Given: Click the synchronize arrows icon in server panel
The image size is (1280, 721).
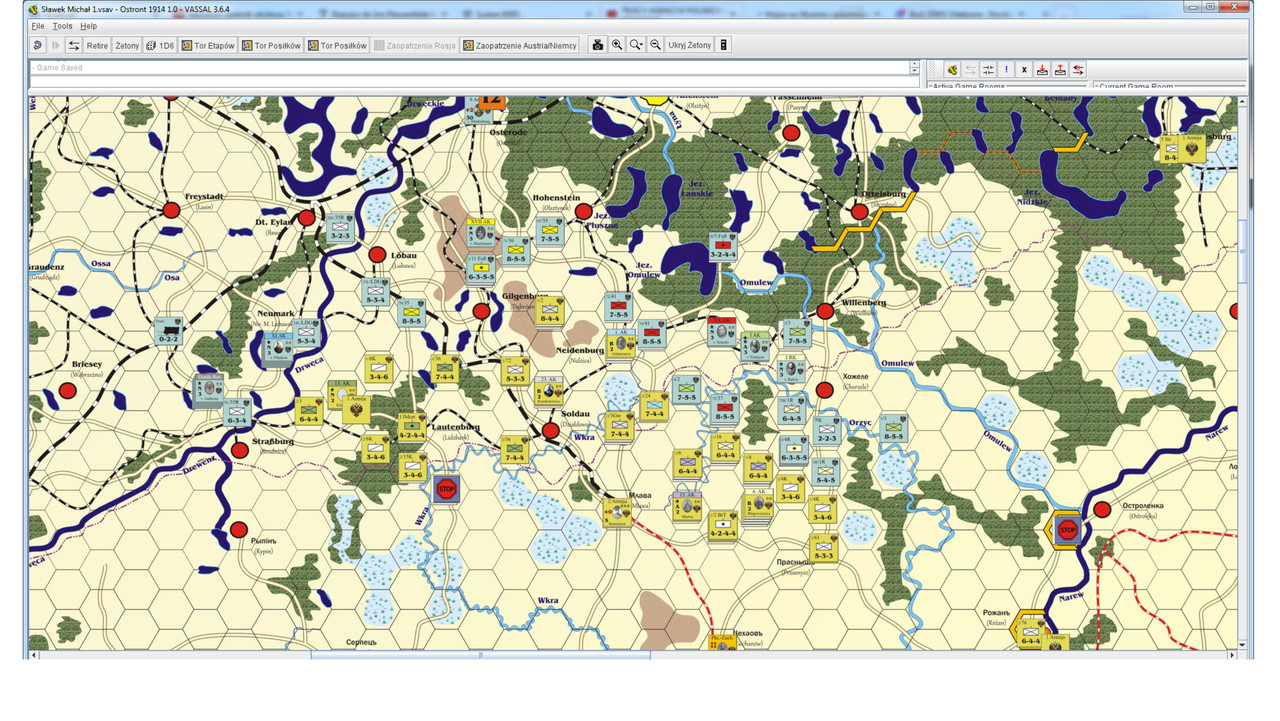Looking at the screenshot, I should 988,70.
